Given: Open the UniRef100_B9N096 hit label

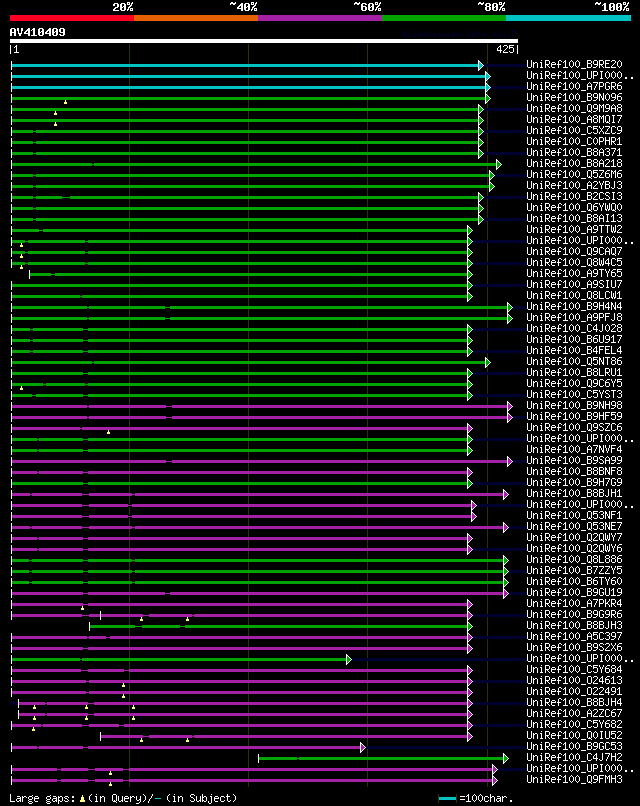Looking at the screenshot, I should (x=574, y=98).
